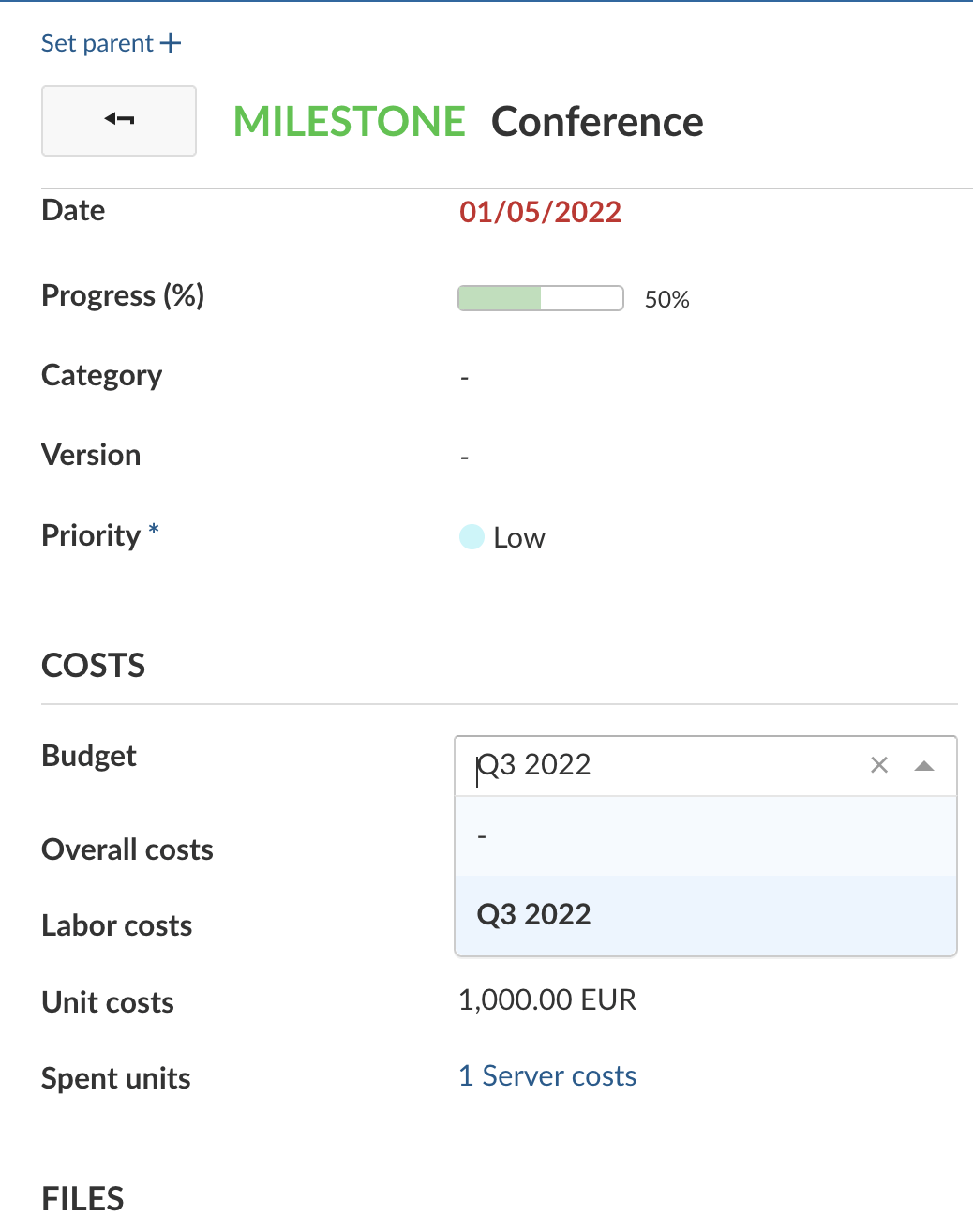The image size is (973, 1232).
Task: Click the FILES section heading
Action: (x=82, y=1198)
